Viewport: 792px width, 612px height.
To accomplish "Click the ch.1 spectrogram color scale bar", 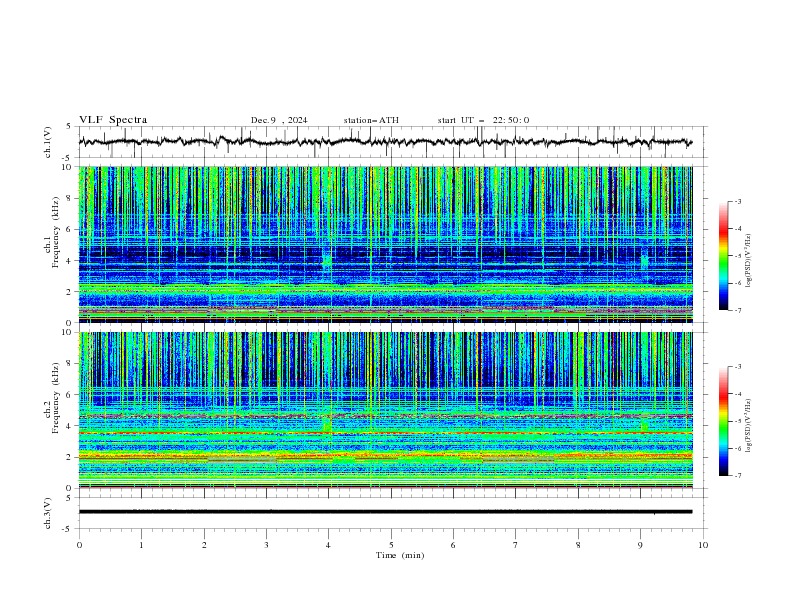I will pos(723,256).
